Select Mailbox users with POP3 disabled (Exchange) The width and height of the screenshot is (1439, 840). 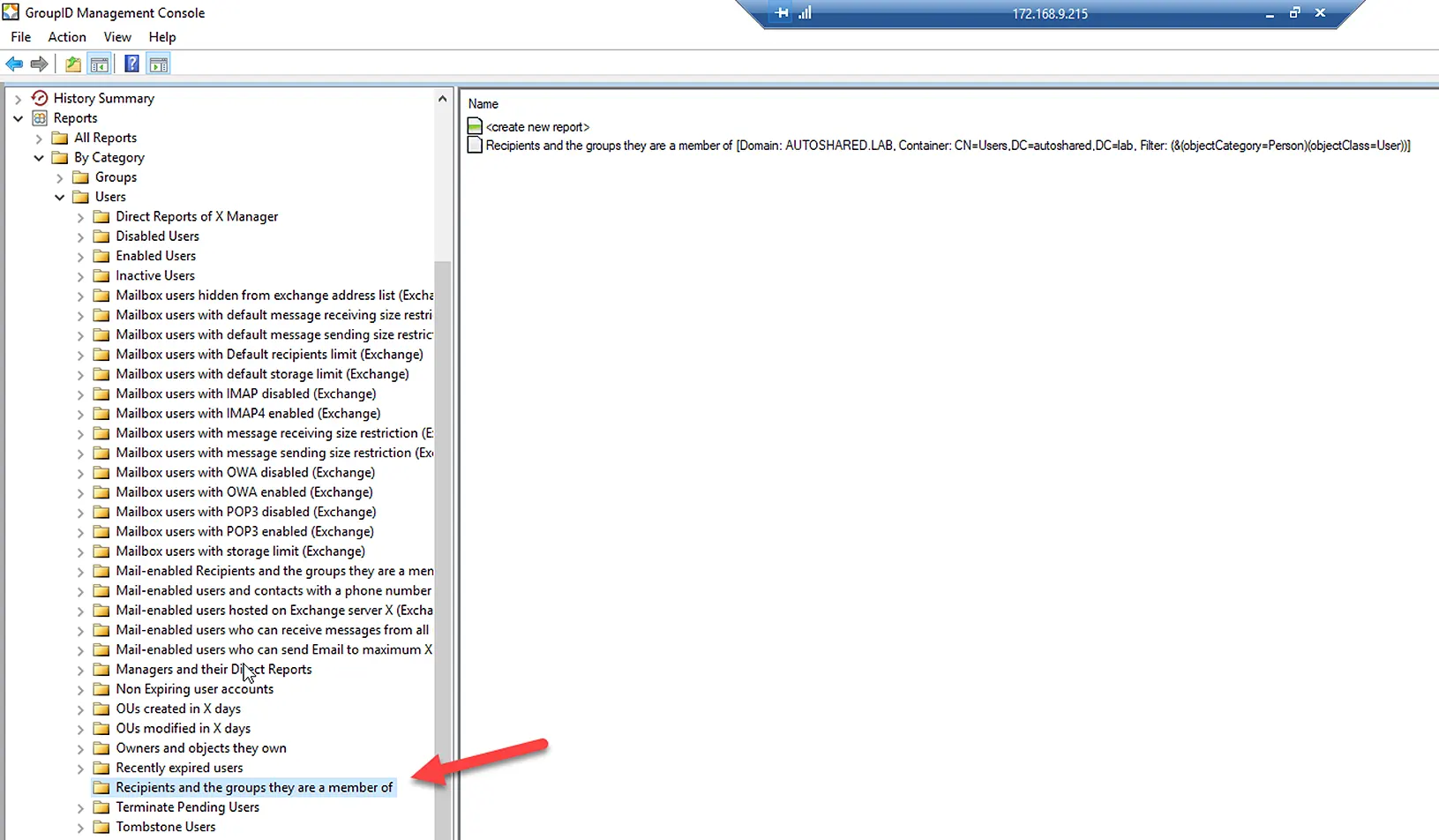coord(246,512)
